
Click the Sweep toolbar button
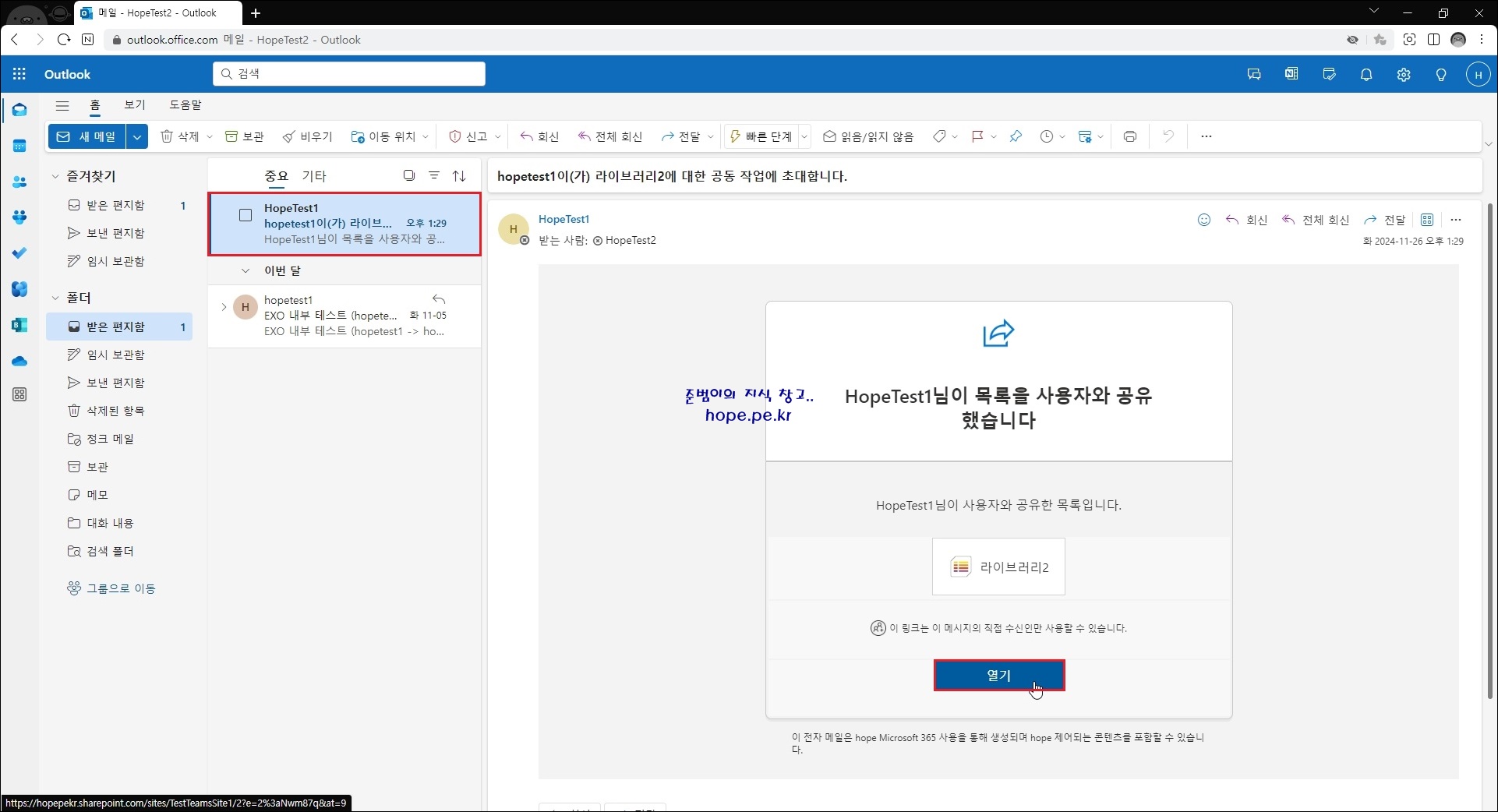click(x=308, y=136)
